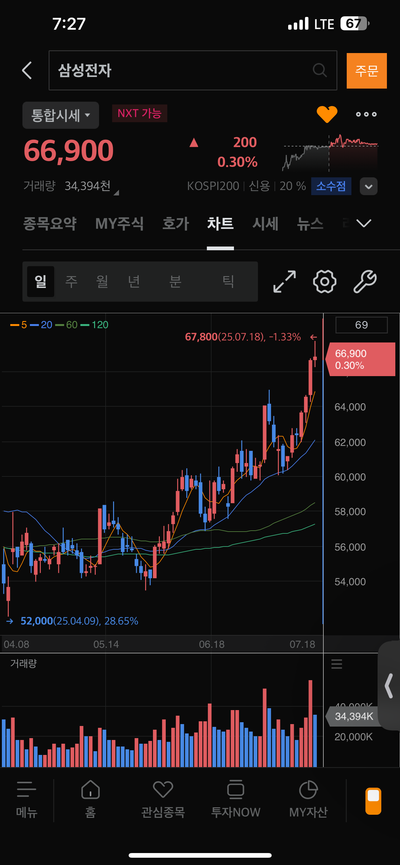The image size is (400, 865).
Task: Open the 통합시세 dropdown
Action: [x=61, y=115]
